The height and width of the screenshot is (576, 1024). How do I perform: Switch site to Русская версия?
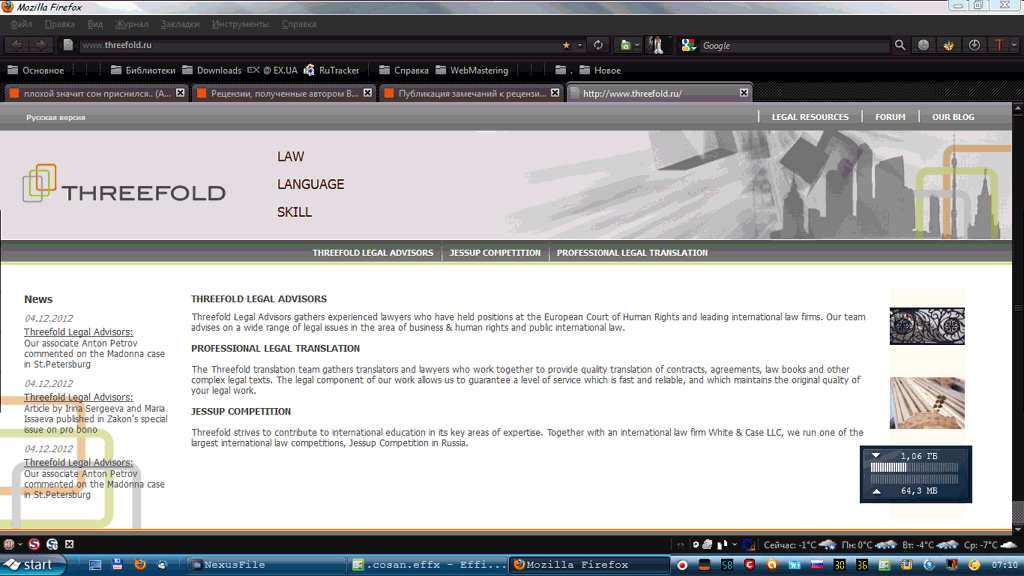[x=56, y=118]
